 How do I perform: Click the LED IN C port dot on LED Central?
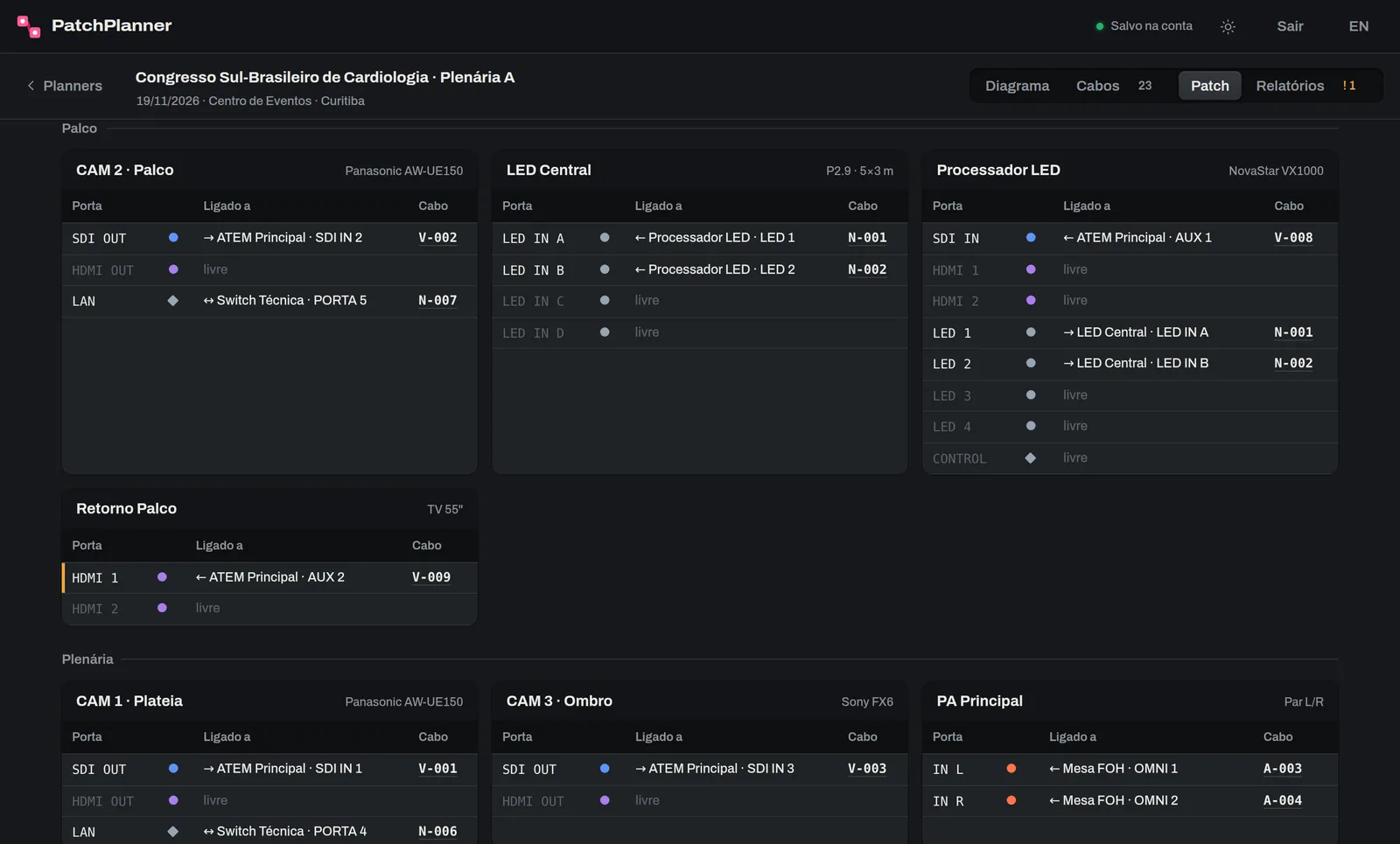coord(605,300)
